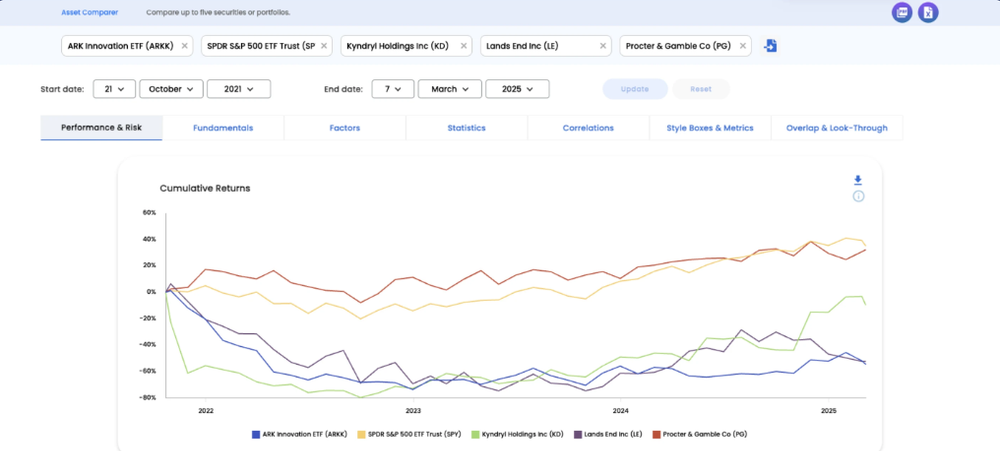Switch to the Fundamentals tab
Viewport: 1000px width, 451px height.
223,128
